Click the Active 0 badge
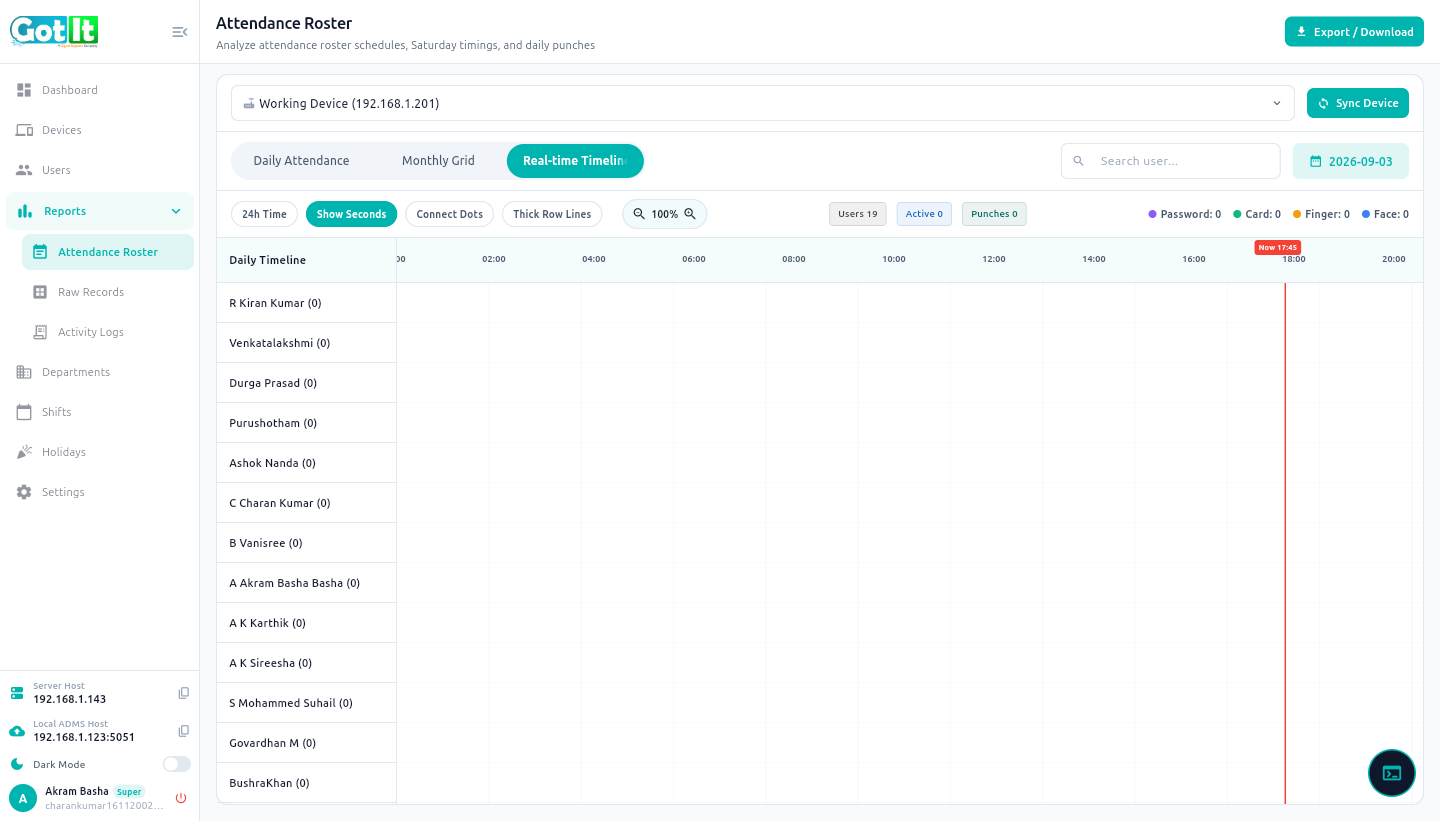The height and width of the screenshot is (821, 1440). coord(924,214)
